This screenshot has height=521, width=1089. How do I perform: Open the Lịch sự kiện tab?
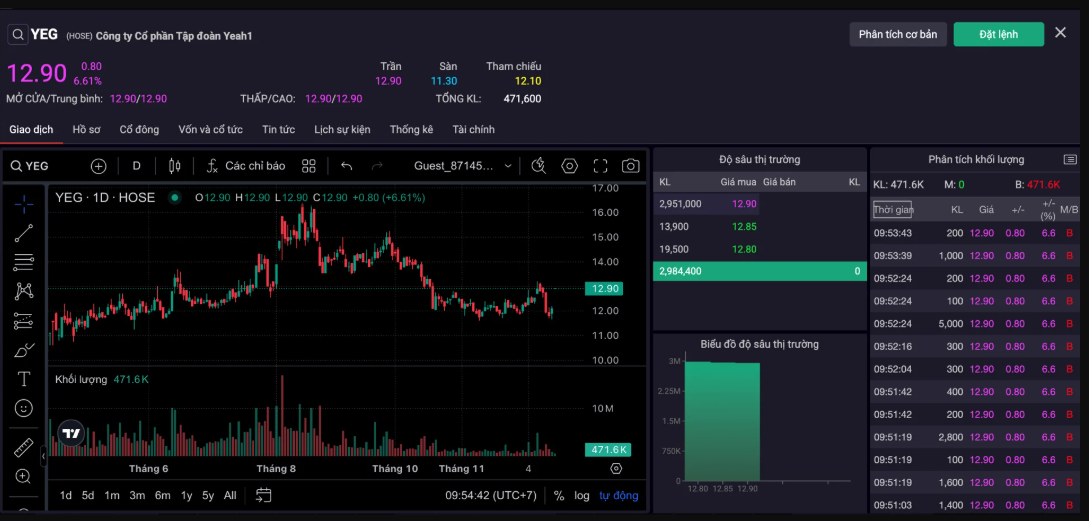coord(342,130)
